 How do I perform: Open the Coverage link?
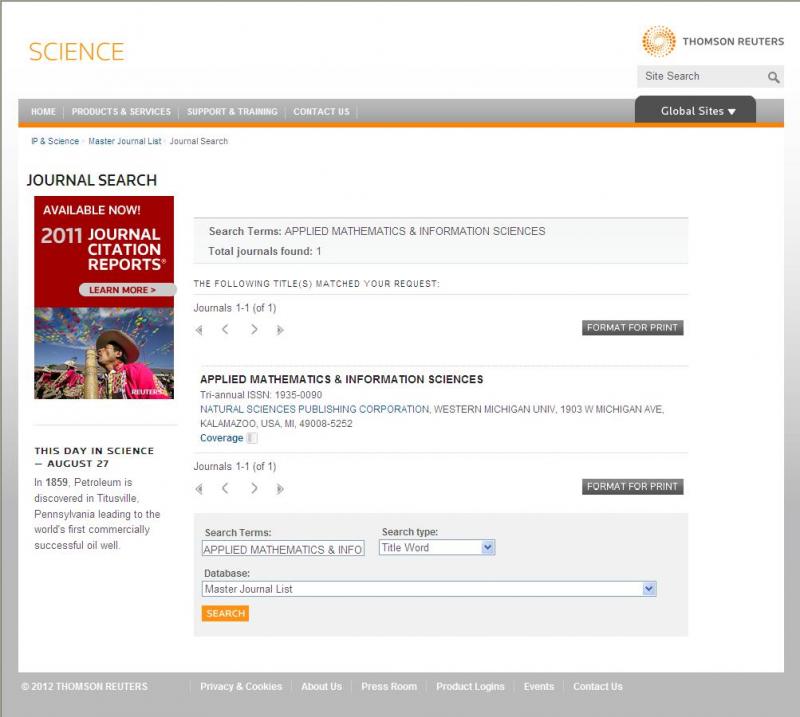tap(221, 438)
